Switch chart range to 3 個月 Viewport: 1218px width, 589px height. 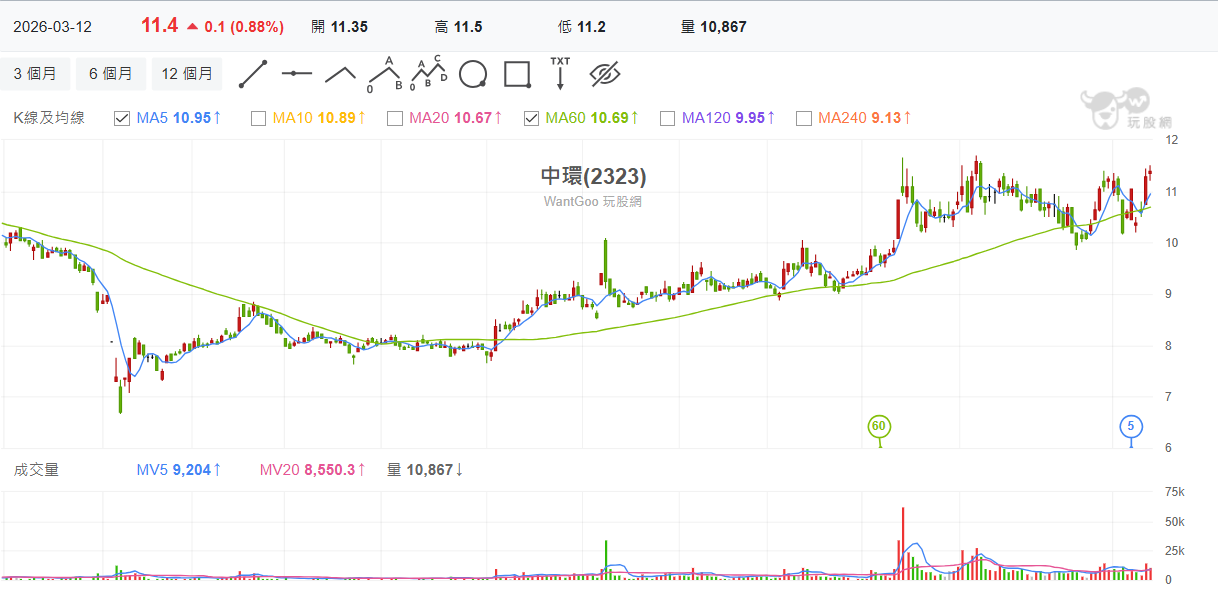36,74
